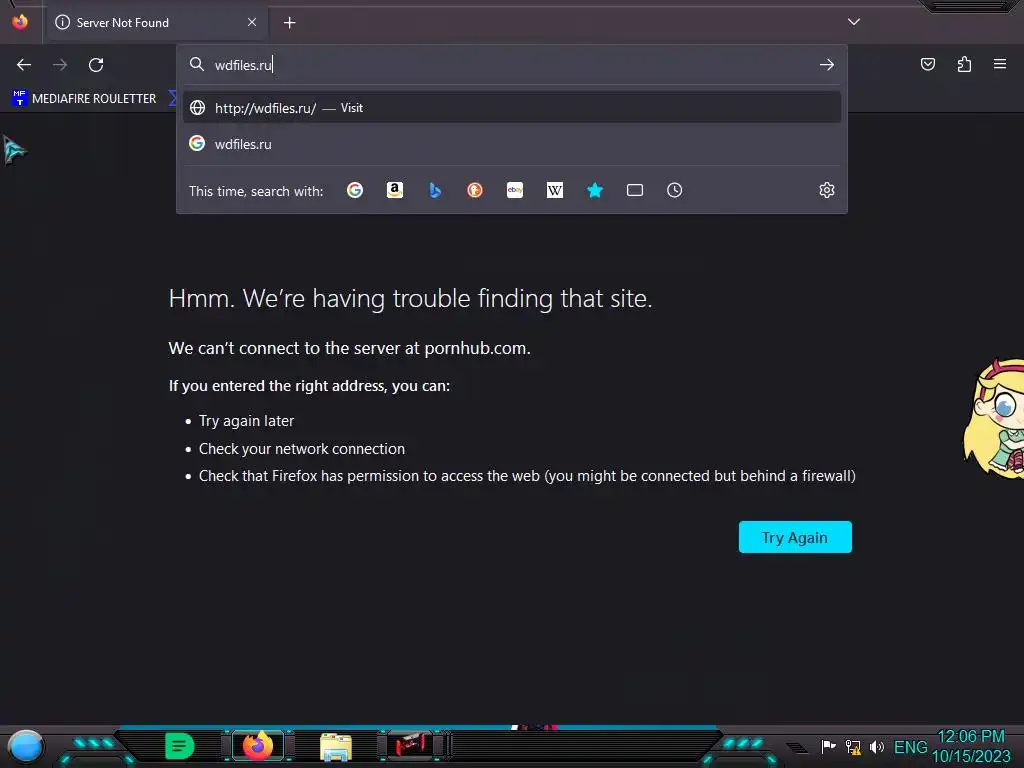Click the 'Try again later' bullet text

[x=246, y=421]
